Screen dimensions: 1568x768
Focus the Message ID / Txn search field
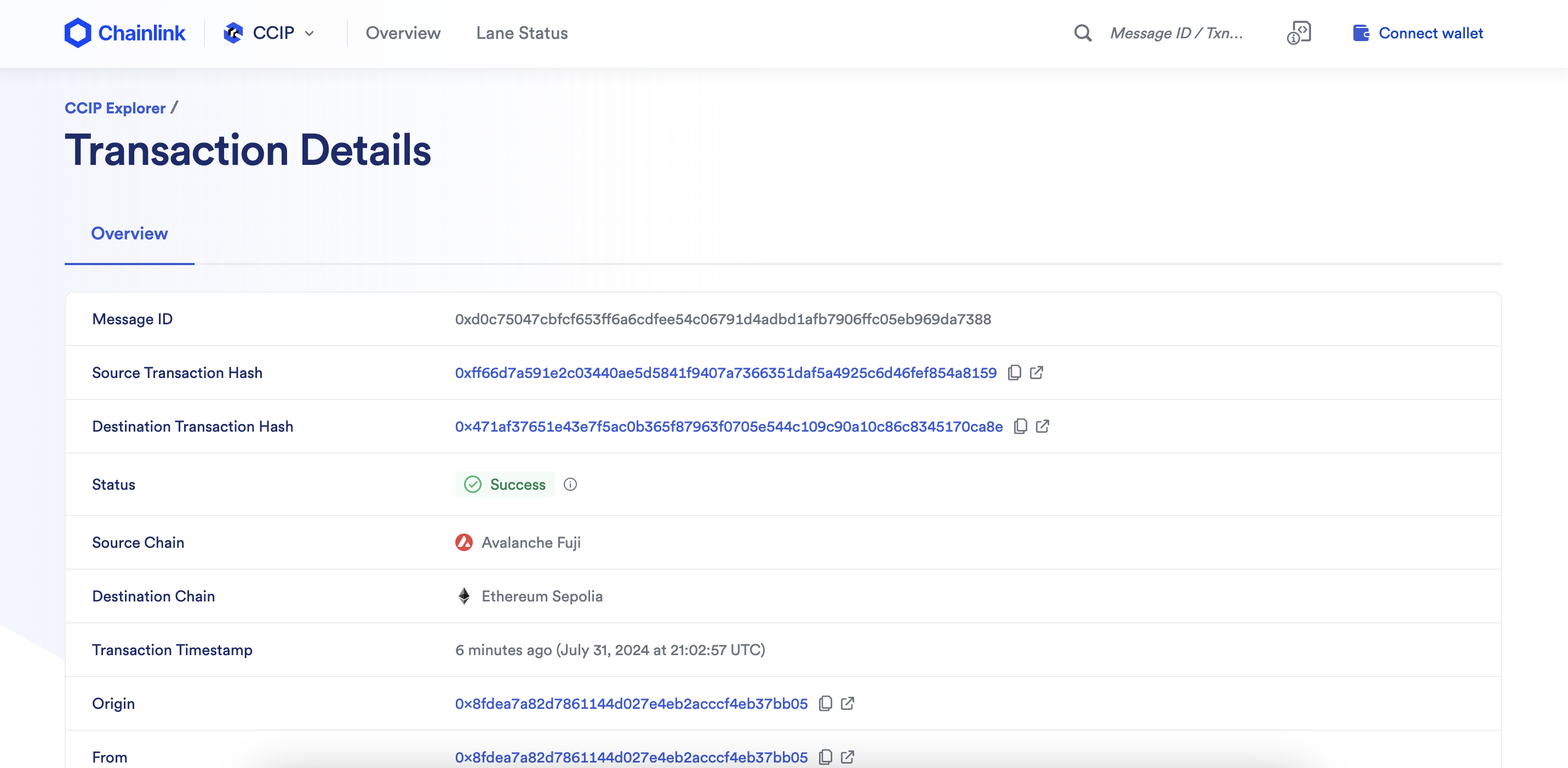tap(1176, 33)
